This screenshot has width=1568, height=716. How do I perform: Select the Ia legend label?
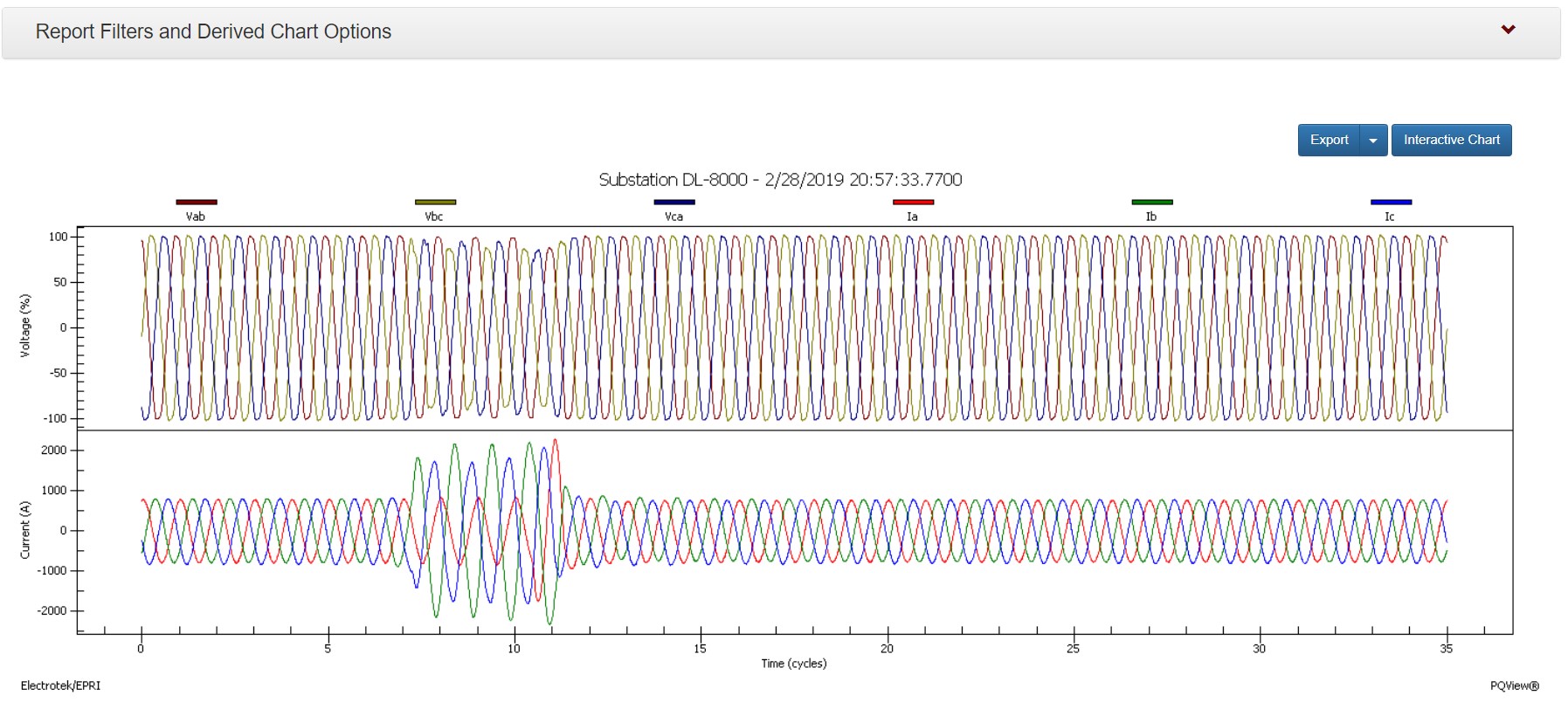912,217
